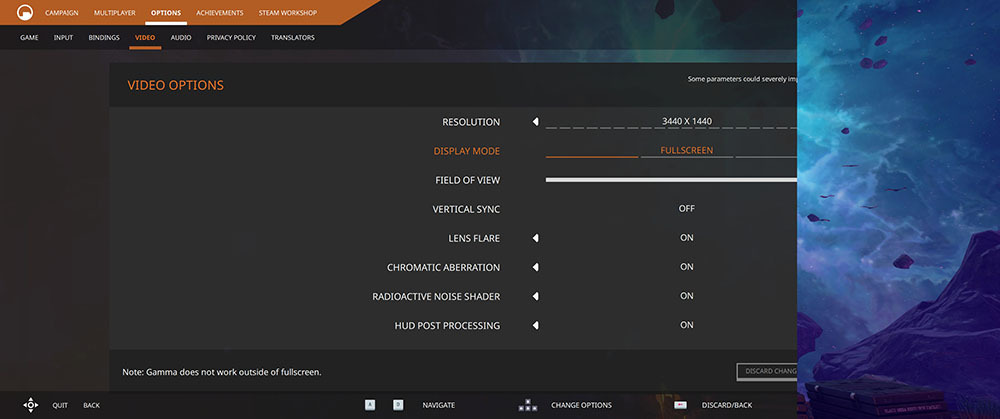Click the D key icon in footer

tap(398, 405)
